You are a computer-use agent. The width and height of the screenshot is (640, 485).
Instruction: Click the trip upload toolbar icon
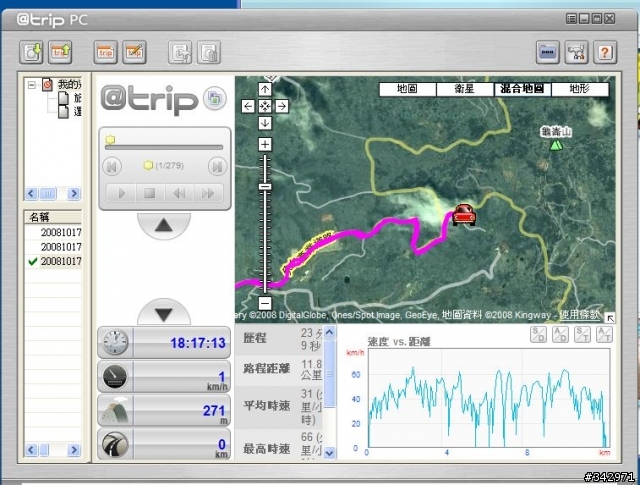click(60, 52)
